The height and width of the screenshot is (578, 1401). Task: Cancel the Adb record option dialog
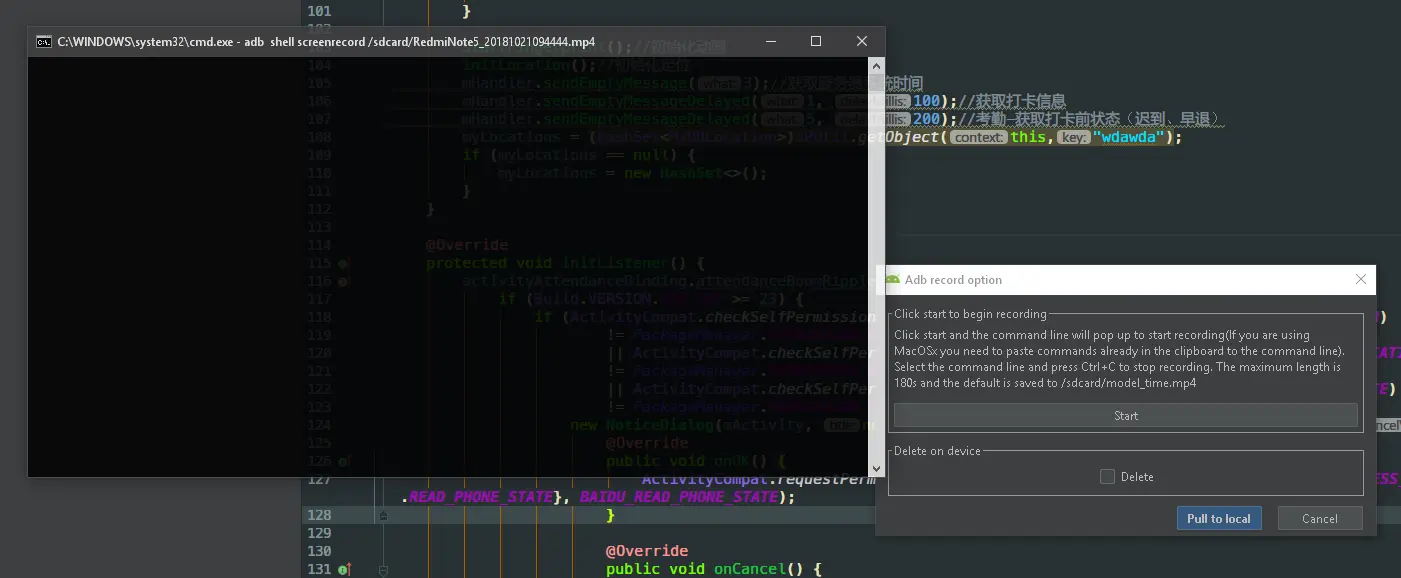(x=1319, y=518)
